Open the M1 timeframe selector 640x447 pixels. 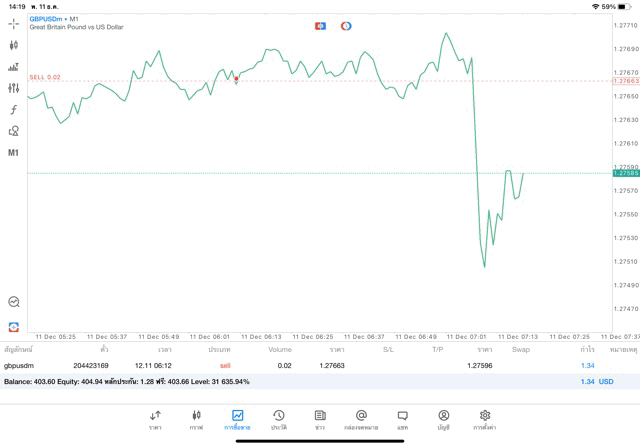coord(14,153)
